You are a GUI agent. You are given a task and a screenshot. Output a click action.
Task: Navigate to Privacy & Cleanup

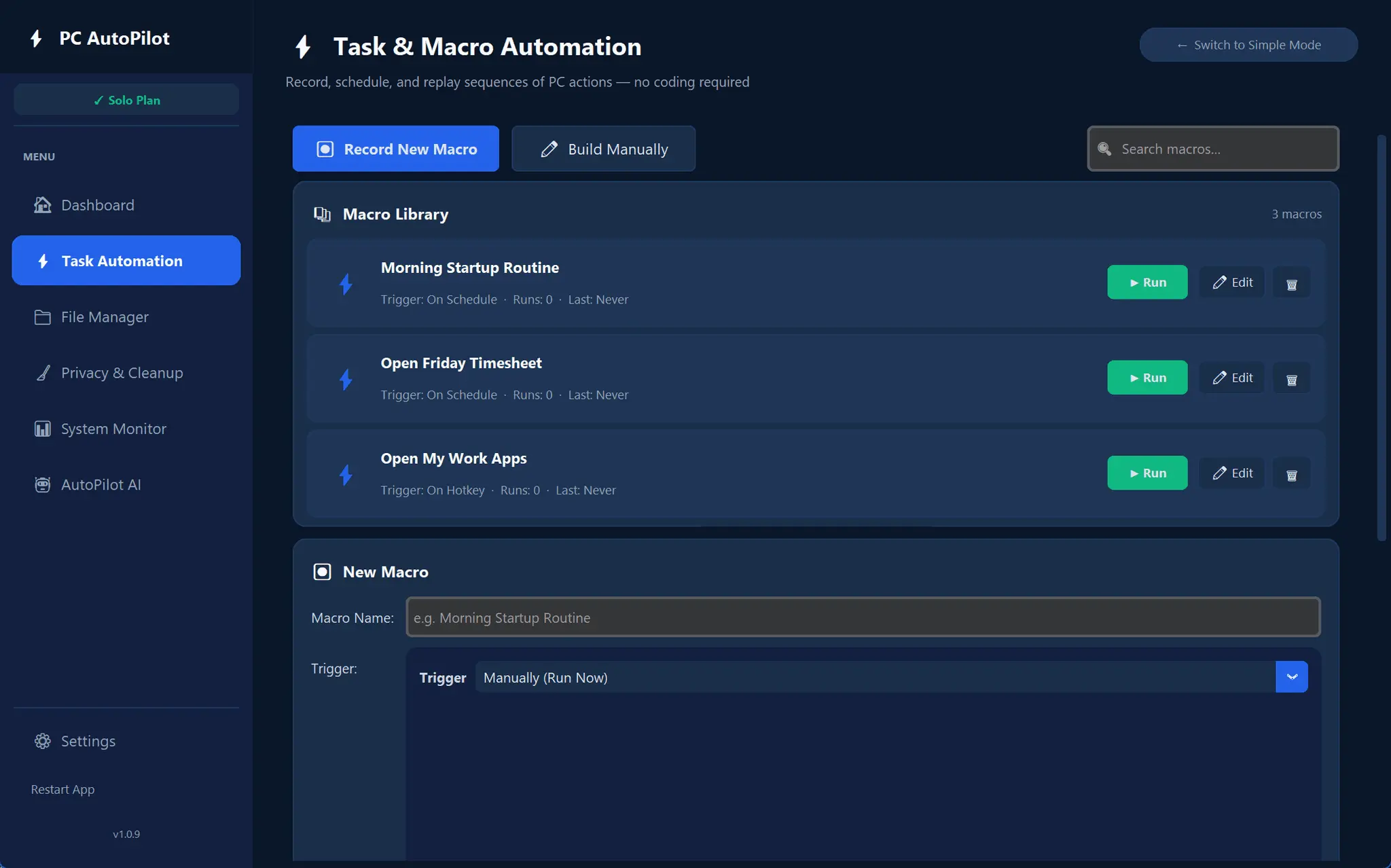tap(126, 373)
